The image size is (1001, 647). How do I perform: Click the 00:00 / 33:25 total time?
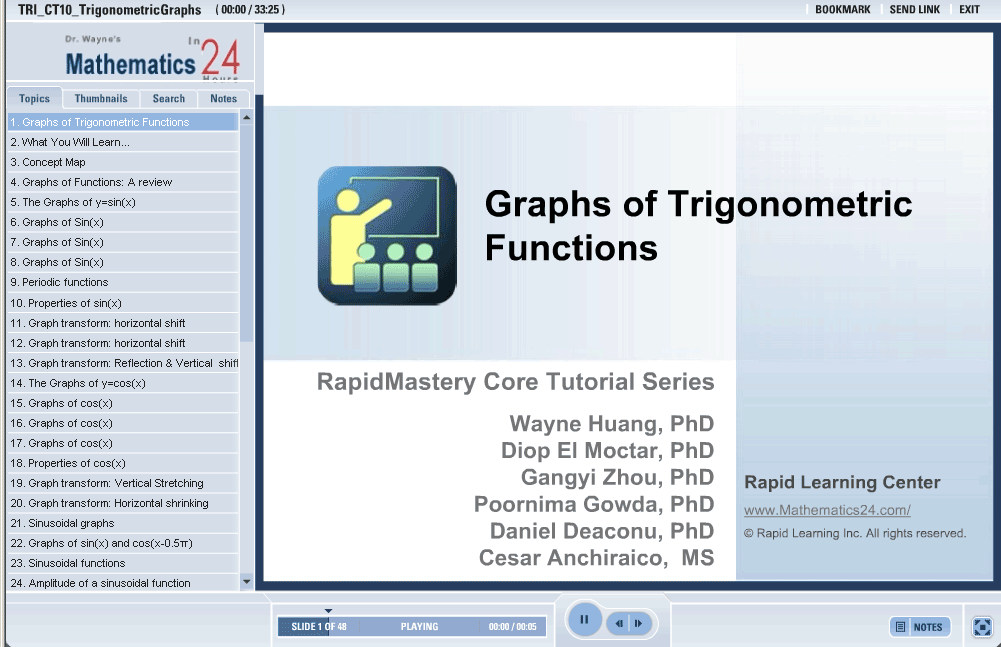point(250,10)
